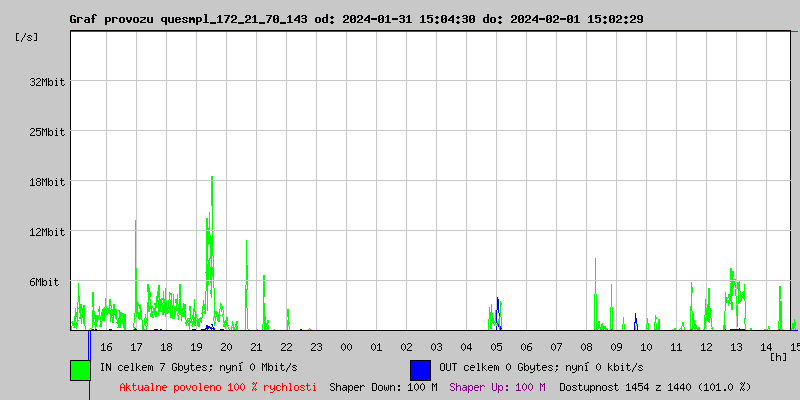The image size is (800, 400).
Task: Click hour 00 on the time axis
Action: click(346, 347)
